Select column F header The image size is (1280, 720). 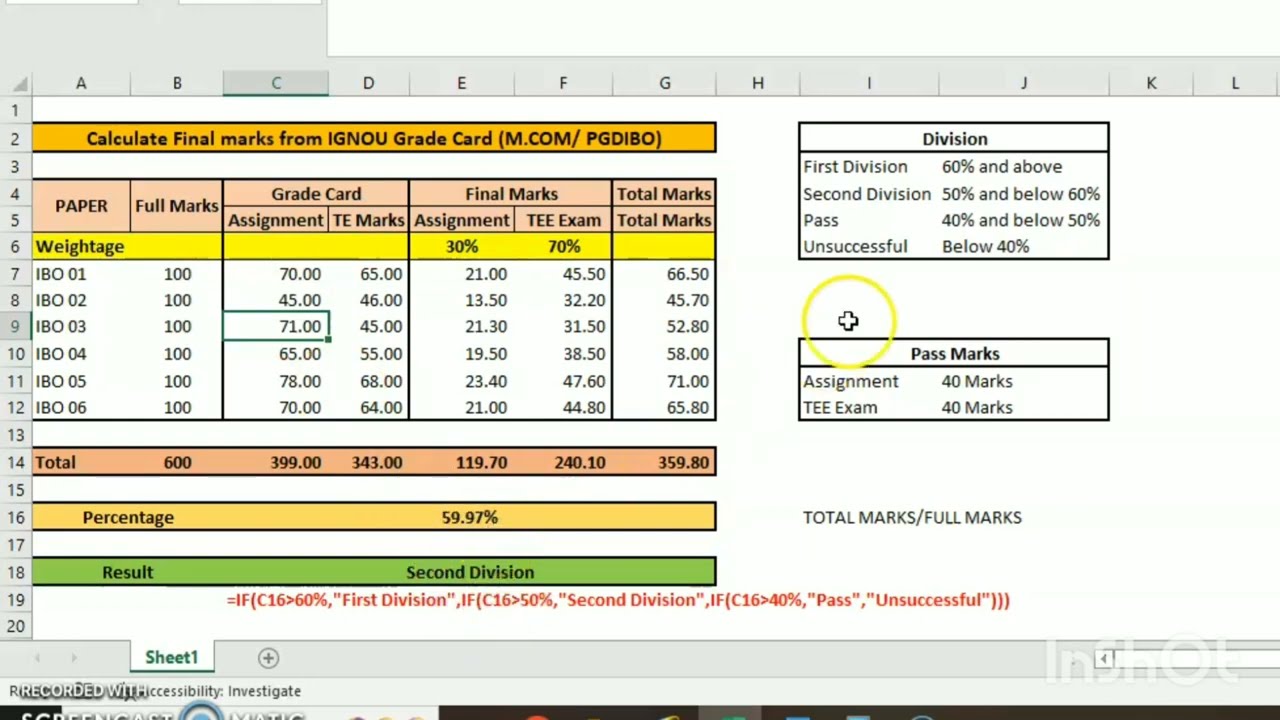coord(563,84)
